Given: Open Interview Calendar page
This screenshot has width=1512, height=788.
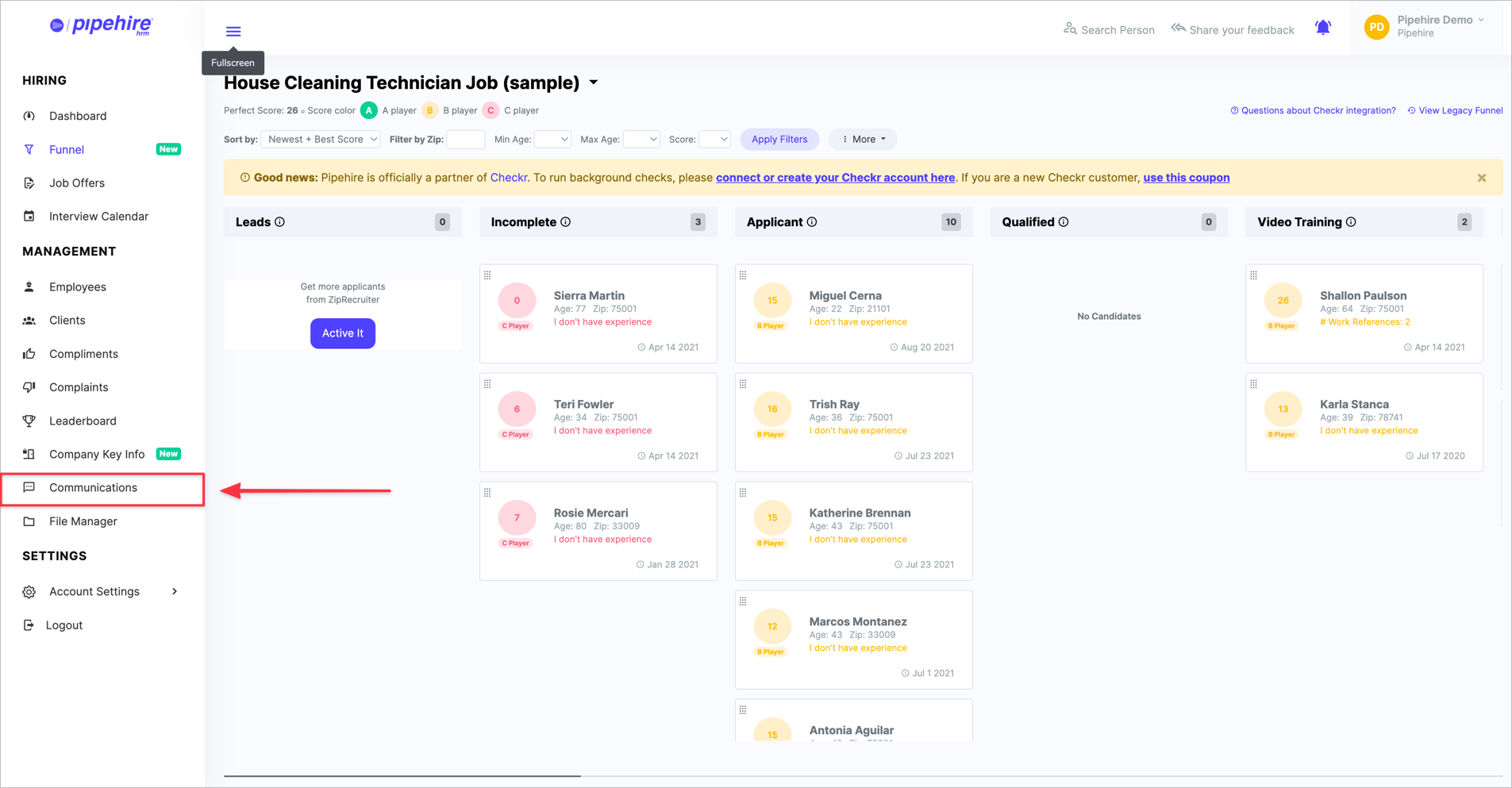Looking at the screenshot, I should tap(98, 216).
